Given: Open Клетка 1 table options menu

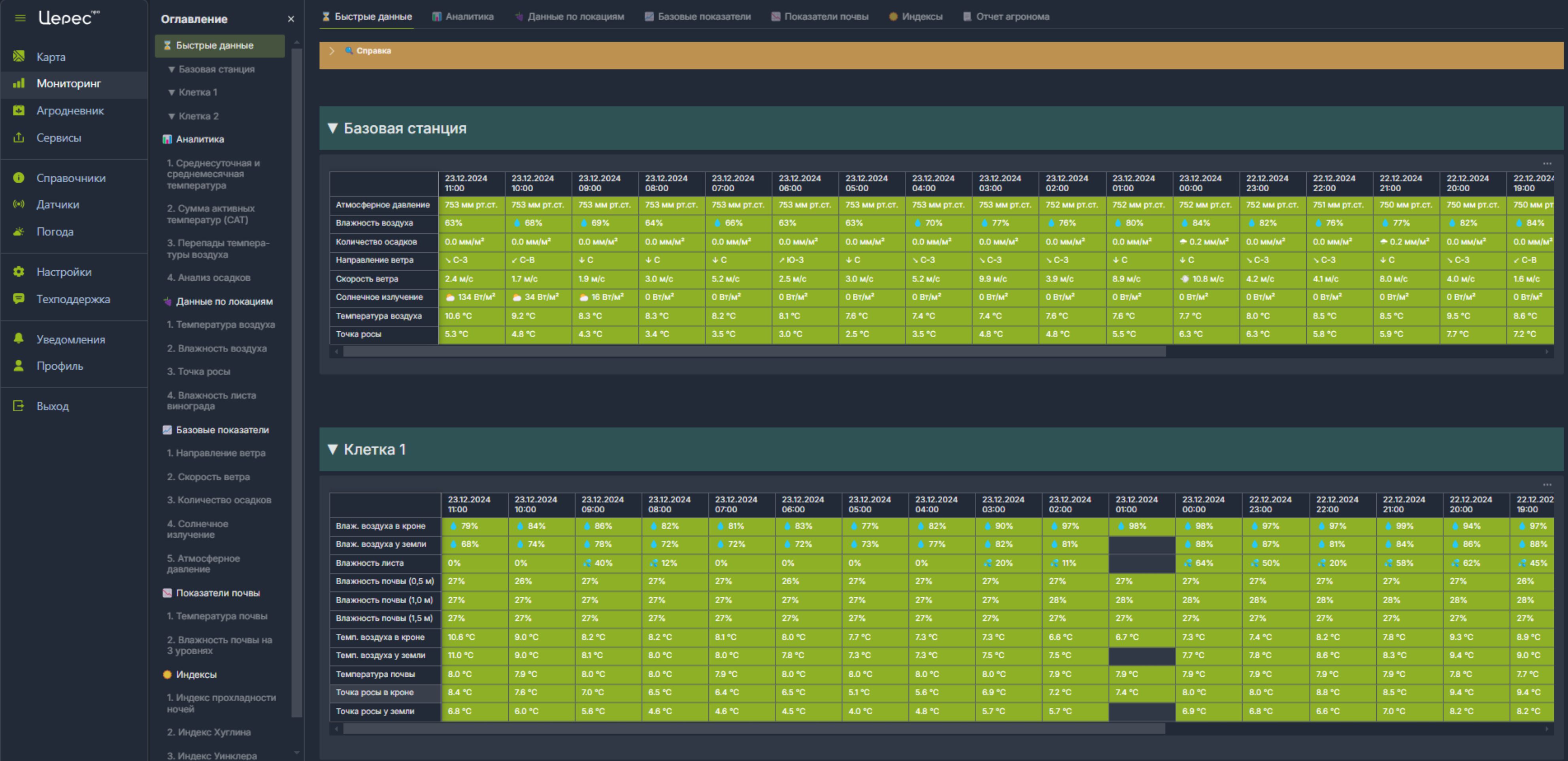Looking at the screenshot, I should coord(1547,485).
